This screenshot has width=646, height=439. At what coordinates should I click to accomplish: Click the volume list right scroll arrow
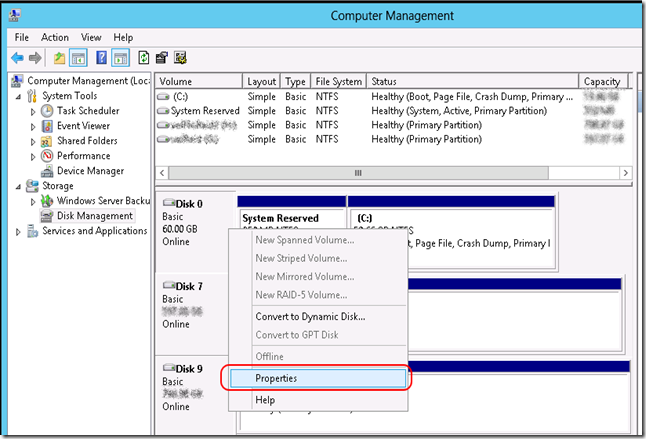click(x=625, y=173)
